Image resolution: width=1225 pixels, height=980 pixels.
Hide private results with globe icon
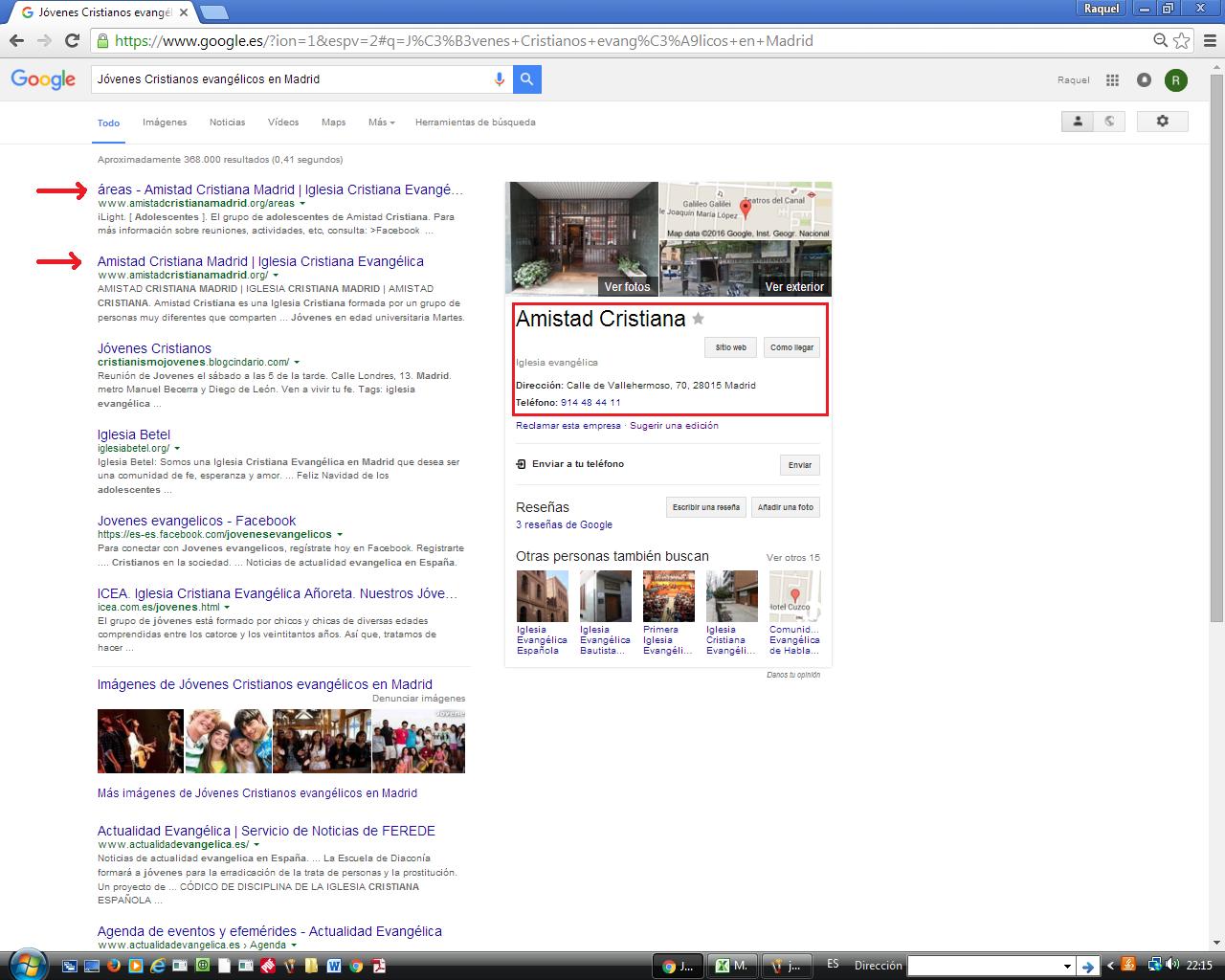pyautogui.click(x=1109, y=122)
